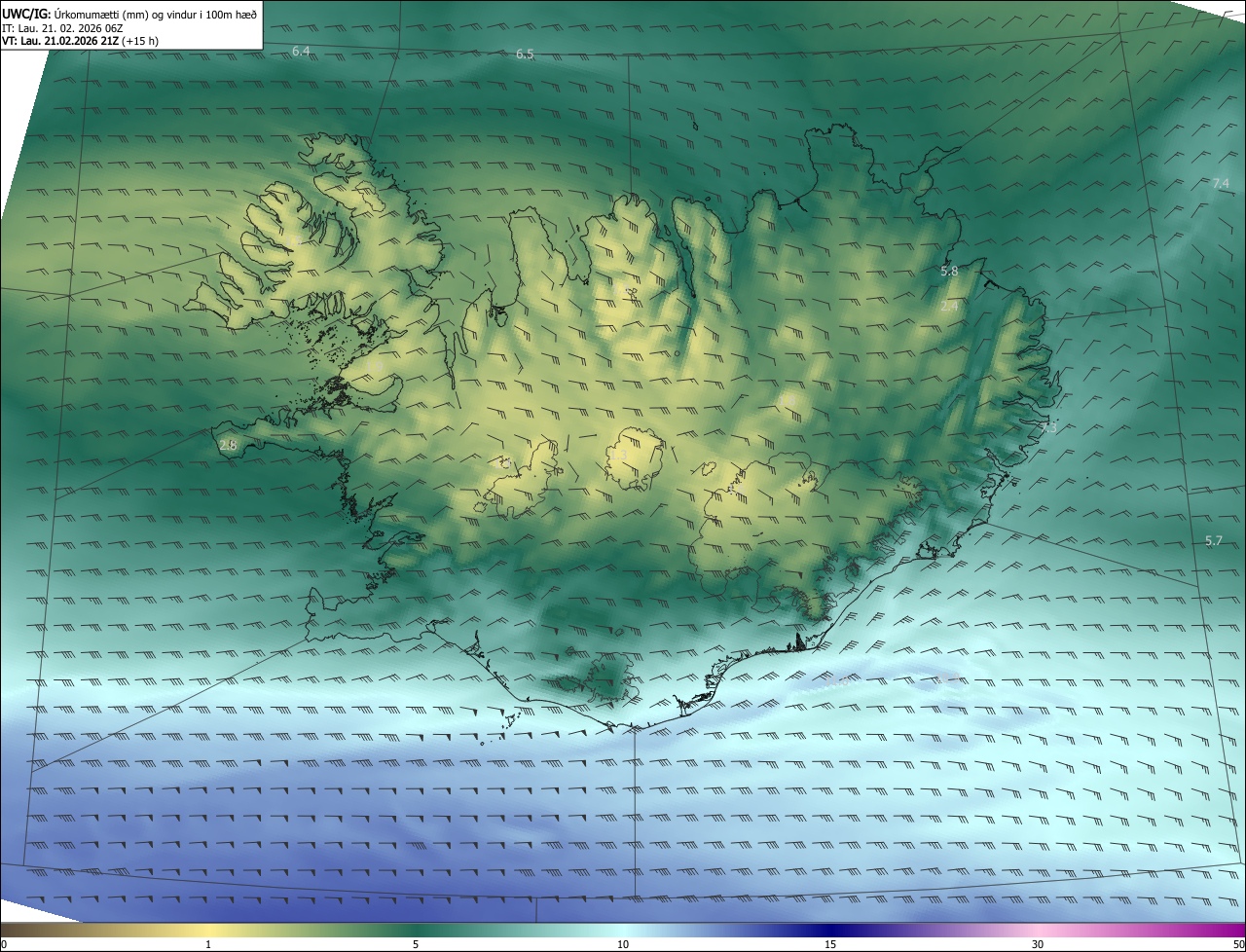Click the value label '5.7' on the map
Viewport: 1246px width, 952px height.
coord(1213,540)
